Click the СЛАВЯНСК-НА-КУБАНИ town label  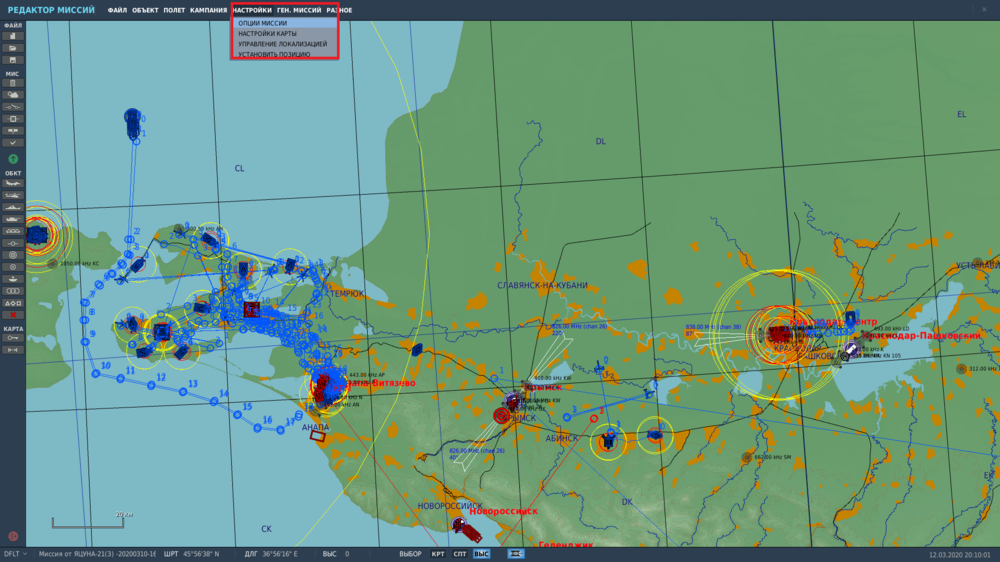542,285
